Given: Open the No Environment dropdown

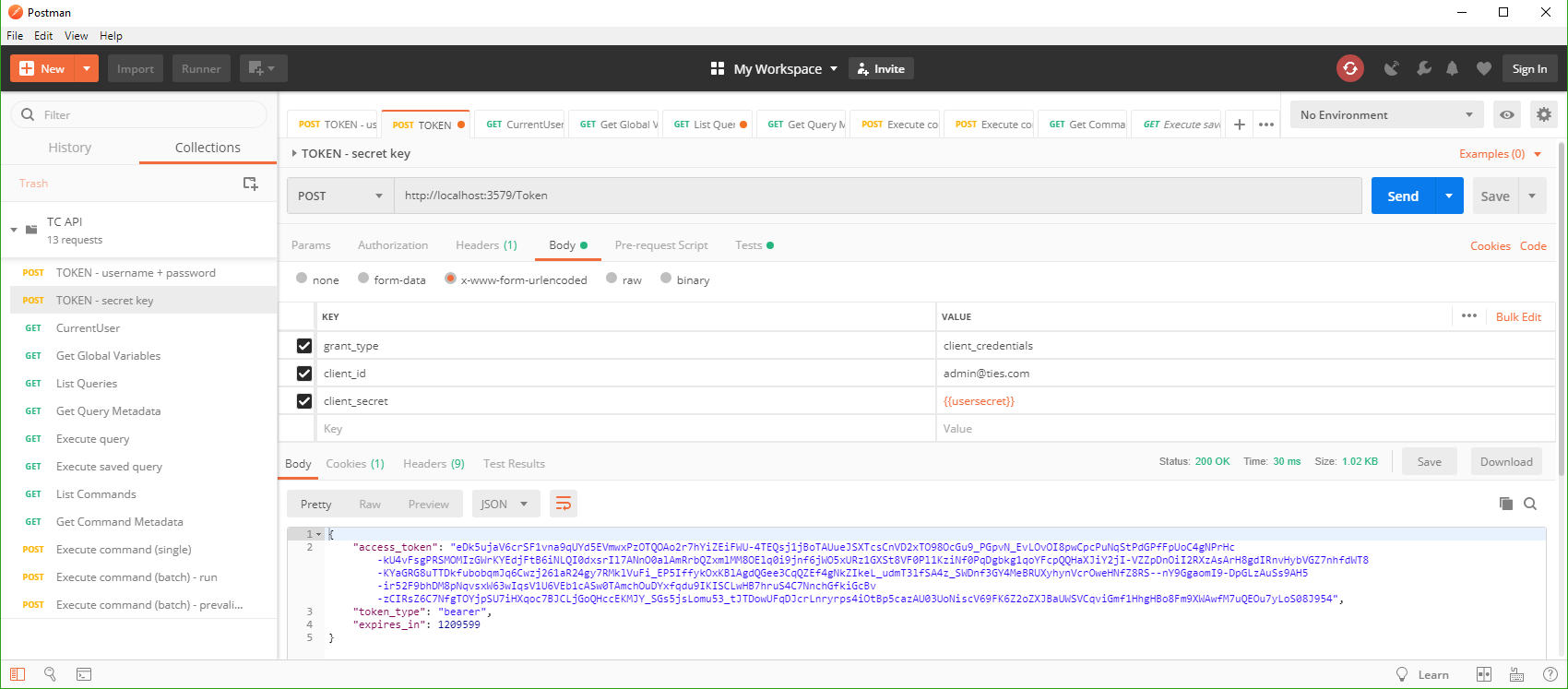Looking at the screenshot, I should (x=1385, y=115).
